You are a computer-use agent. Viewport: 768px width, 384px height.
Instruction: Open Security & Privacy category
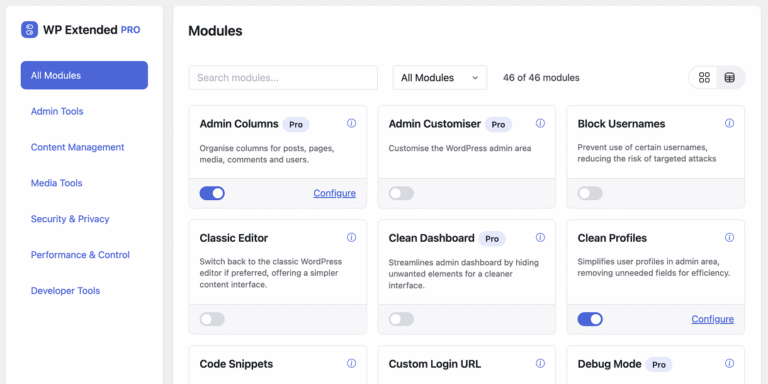point(70,219)
